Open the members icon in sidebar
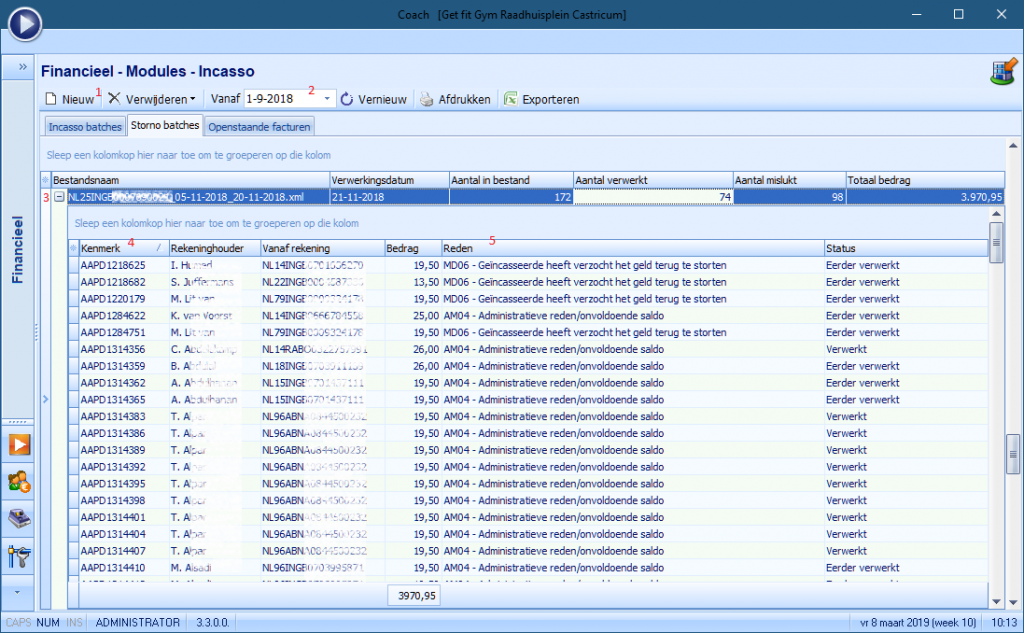Viewport: 1024px width, 633px height. [20, 481]
